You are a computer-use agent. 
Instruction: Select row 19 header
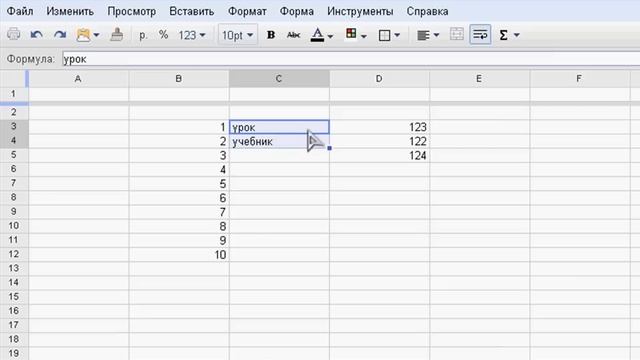(x=13, y=353)
